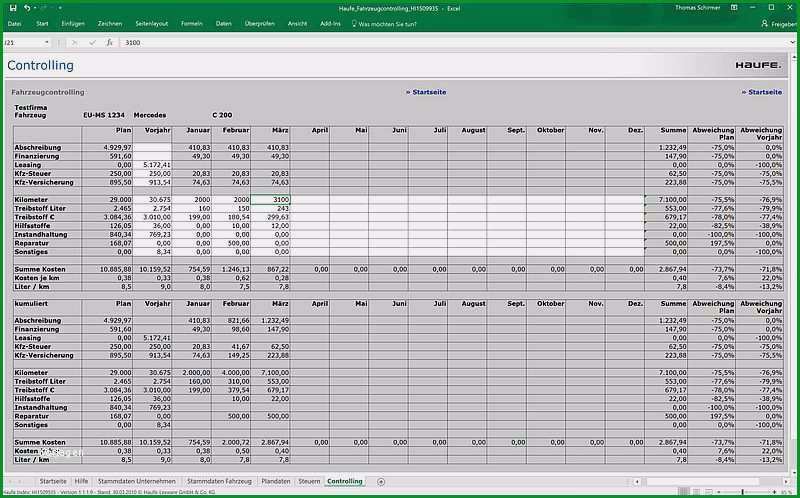The height and width of the screenshot is (498, 800).
Task: Select cumulative Abschreibung März cell 1.232,49
Action: tap(270, 320)
